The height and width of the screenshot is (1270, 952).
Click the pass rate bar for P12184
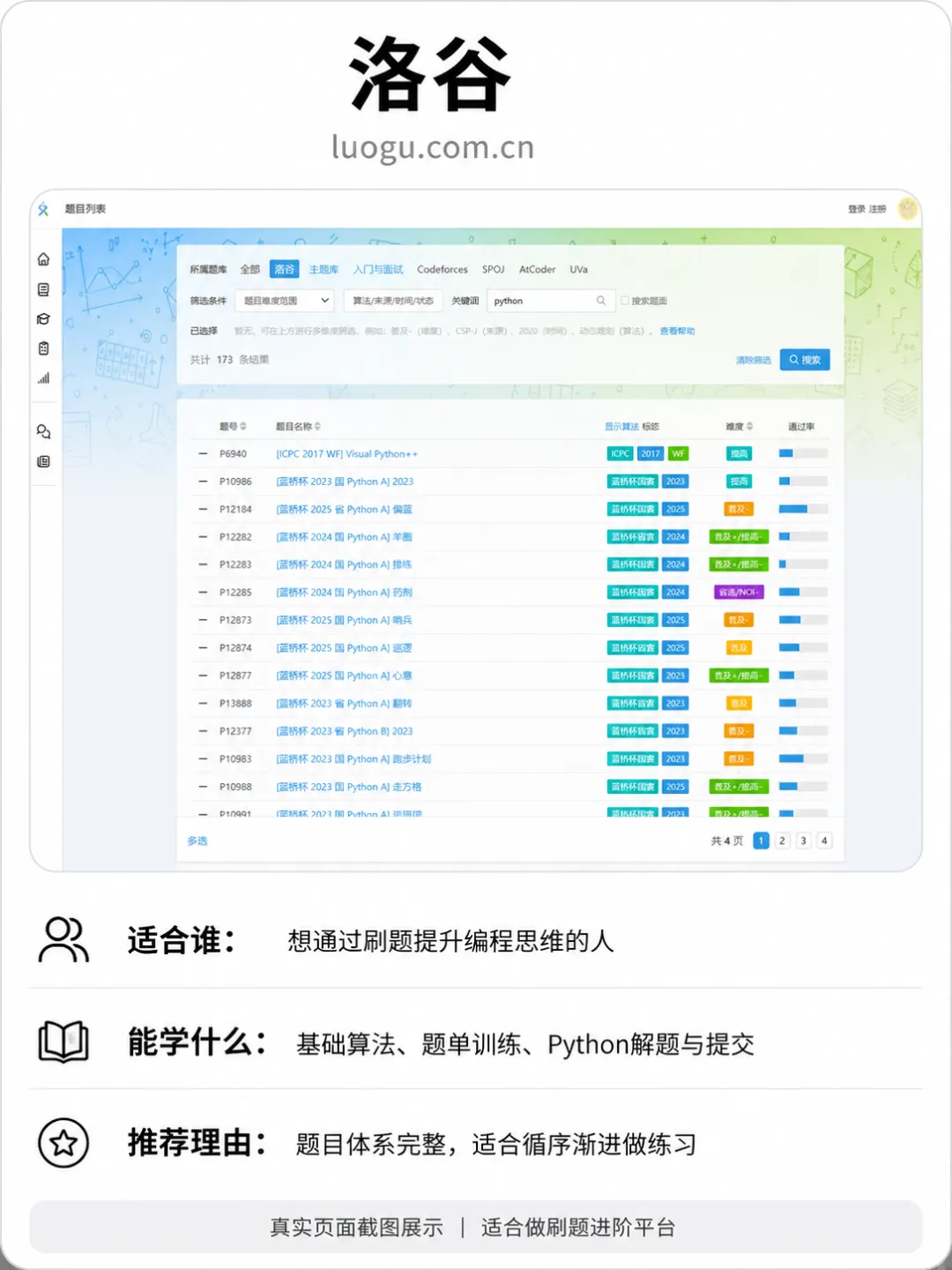pos(804,510)
